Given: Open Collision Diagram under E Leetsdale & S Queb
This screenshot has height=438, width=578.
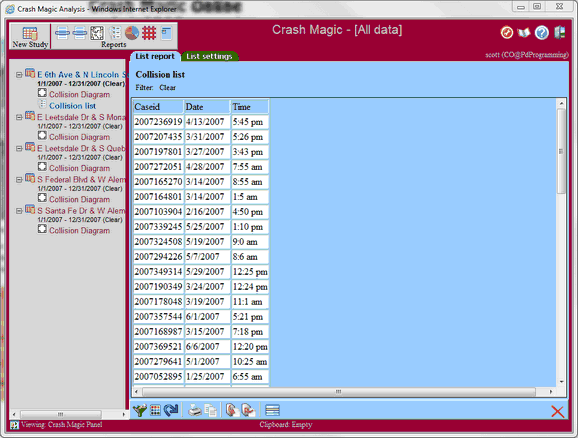Looking at the screenshot, I should click(x=79, y=168).
